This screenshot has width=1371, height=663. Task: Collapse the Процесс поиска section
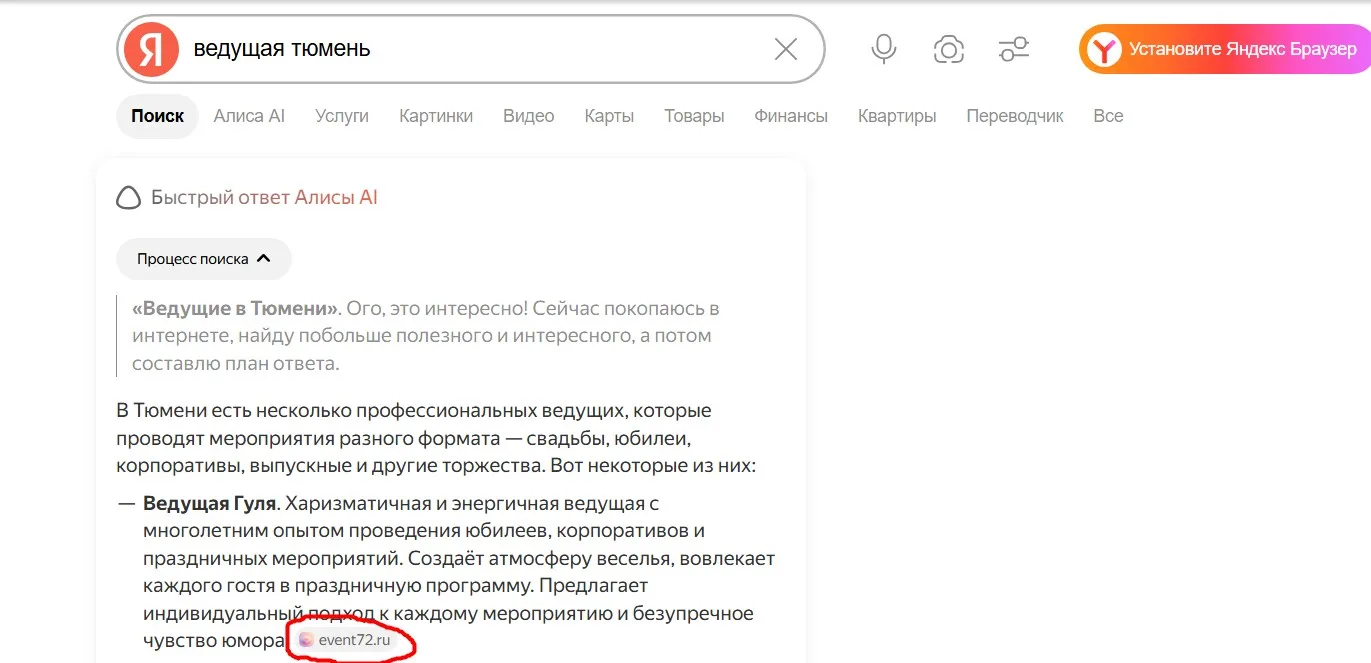click(204, 259)
